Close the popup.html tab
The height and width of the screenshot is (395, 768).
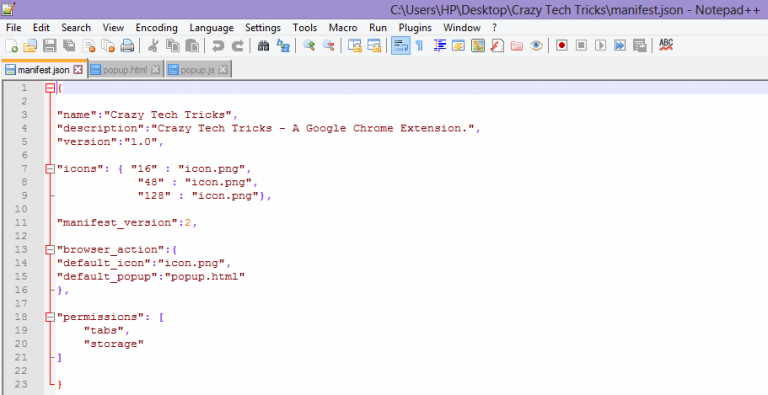tap(155, 70)
